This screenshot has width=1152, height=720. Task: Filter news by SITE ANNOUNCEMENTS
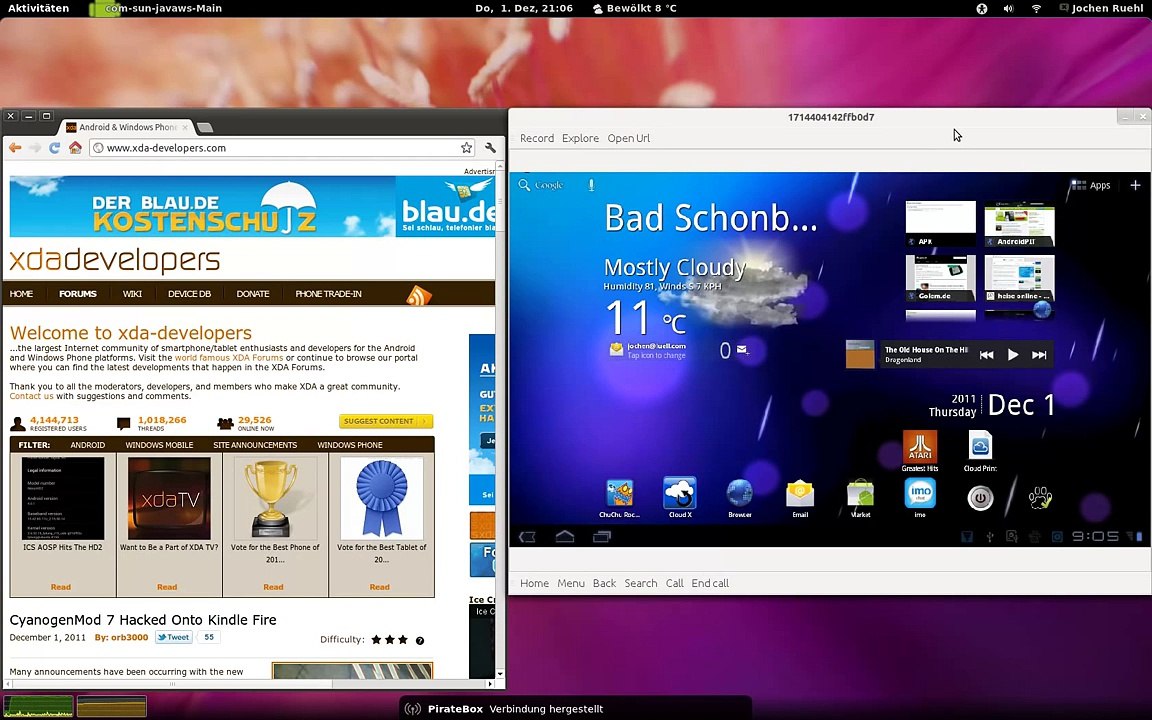255,445
